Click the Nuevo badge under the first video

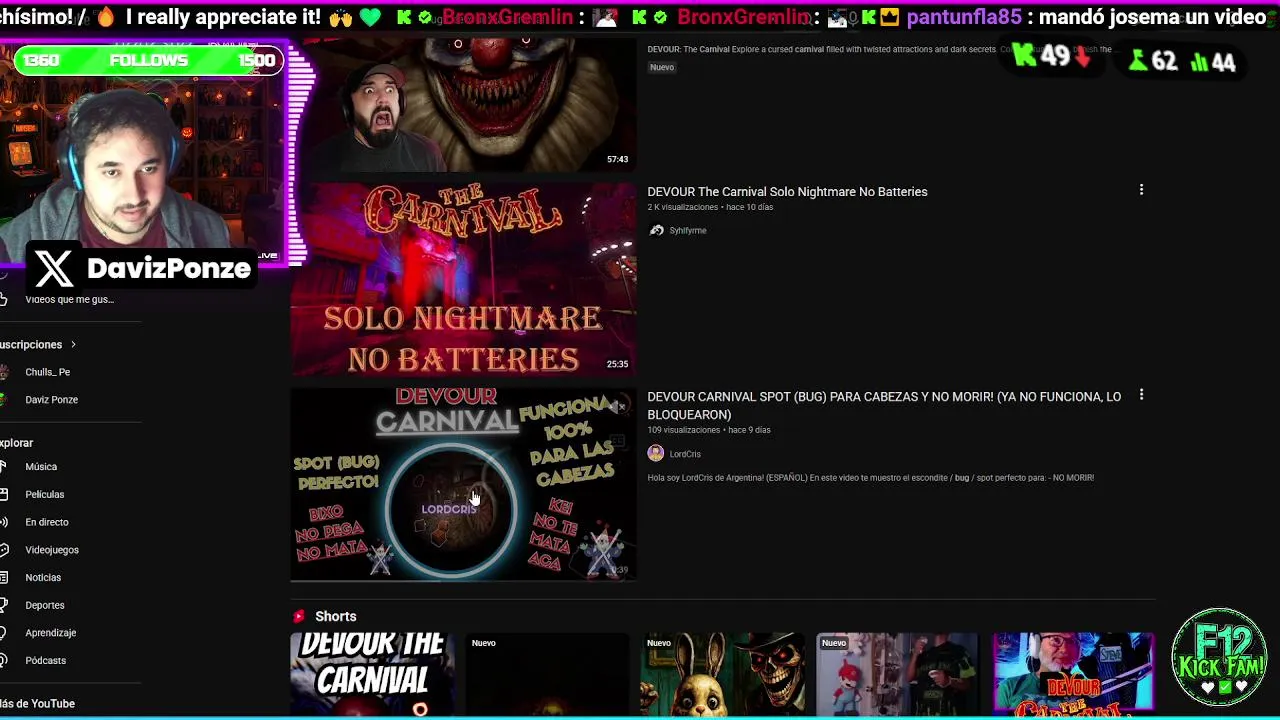[x=662, y=67]
